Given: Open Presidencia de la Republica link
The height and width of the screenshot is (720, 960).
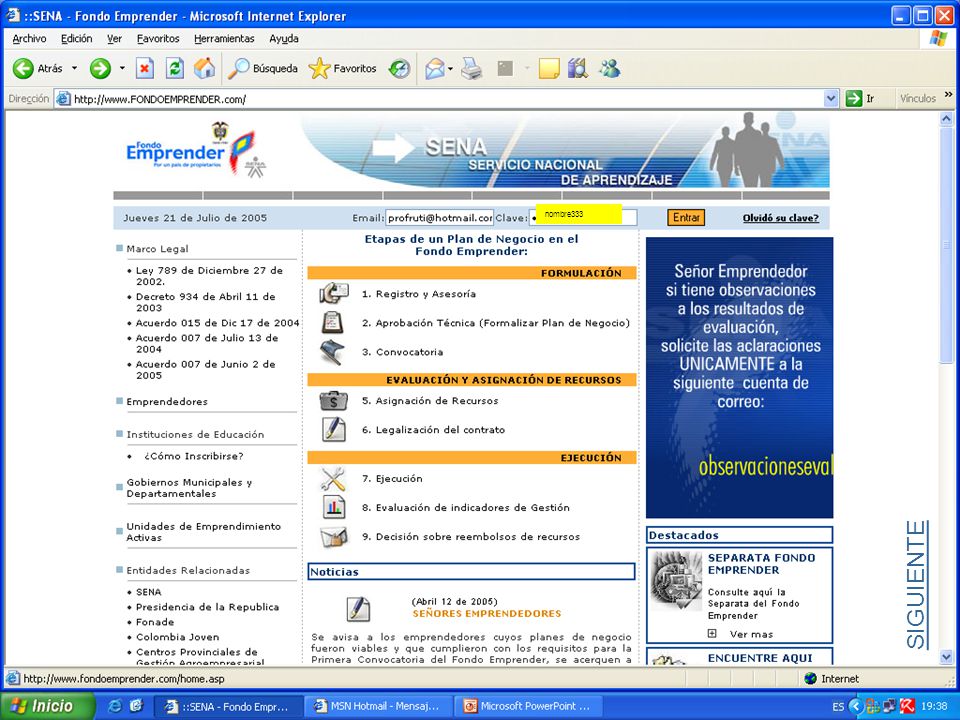Looking at the screenshot, I should (208, 607).
